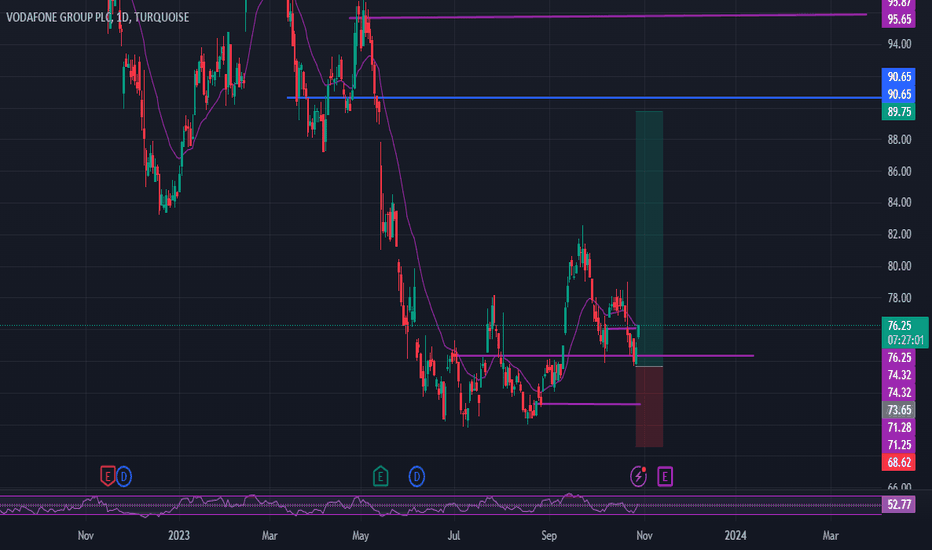Viewport: 932px width, 550px height.
Task: Select the 52.77 RSI value label
Action: tap(899, 505)
